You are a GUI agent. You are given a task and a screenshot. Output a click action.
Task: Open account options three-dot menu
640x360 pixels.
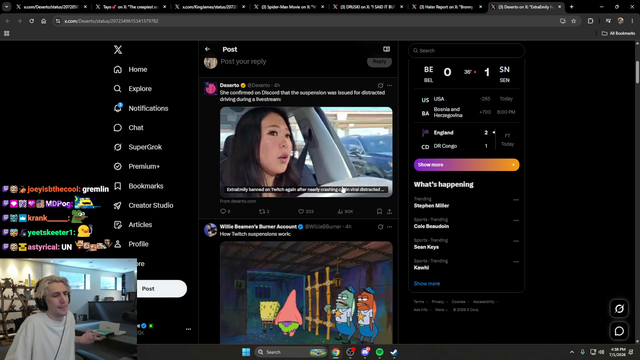[x=188, y=329]
